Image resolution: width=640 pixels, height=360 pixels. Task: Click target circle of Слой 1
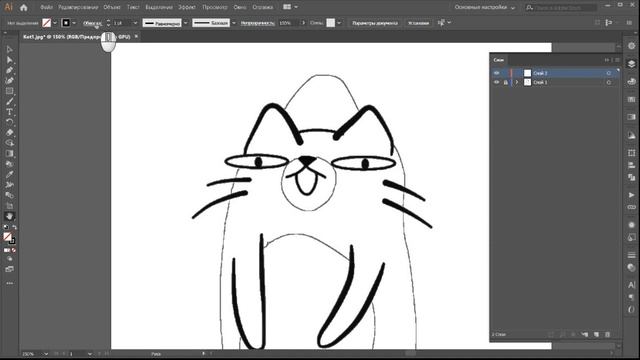[x=609, y=82]
